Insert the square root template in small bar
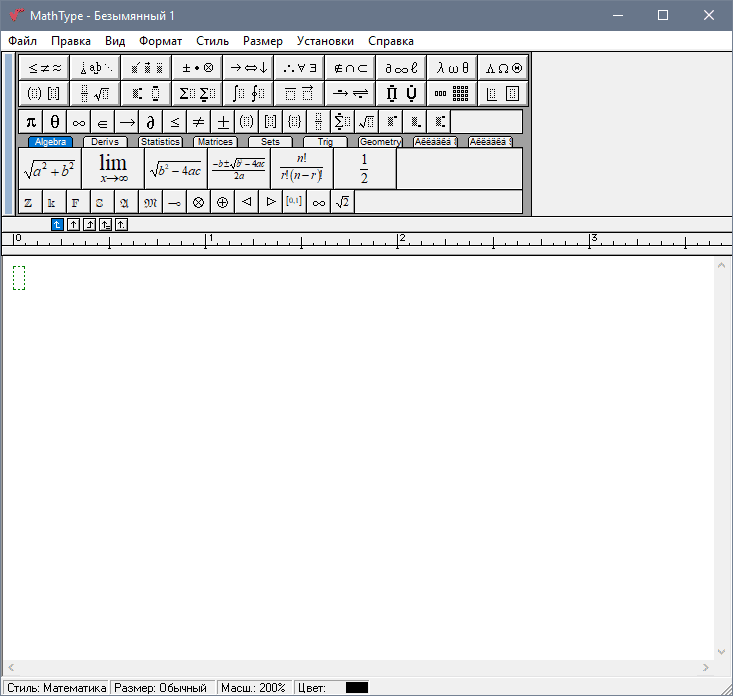This screenshot has width=733, height=696. tap(366, 122)
